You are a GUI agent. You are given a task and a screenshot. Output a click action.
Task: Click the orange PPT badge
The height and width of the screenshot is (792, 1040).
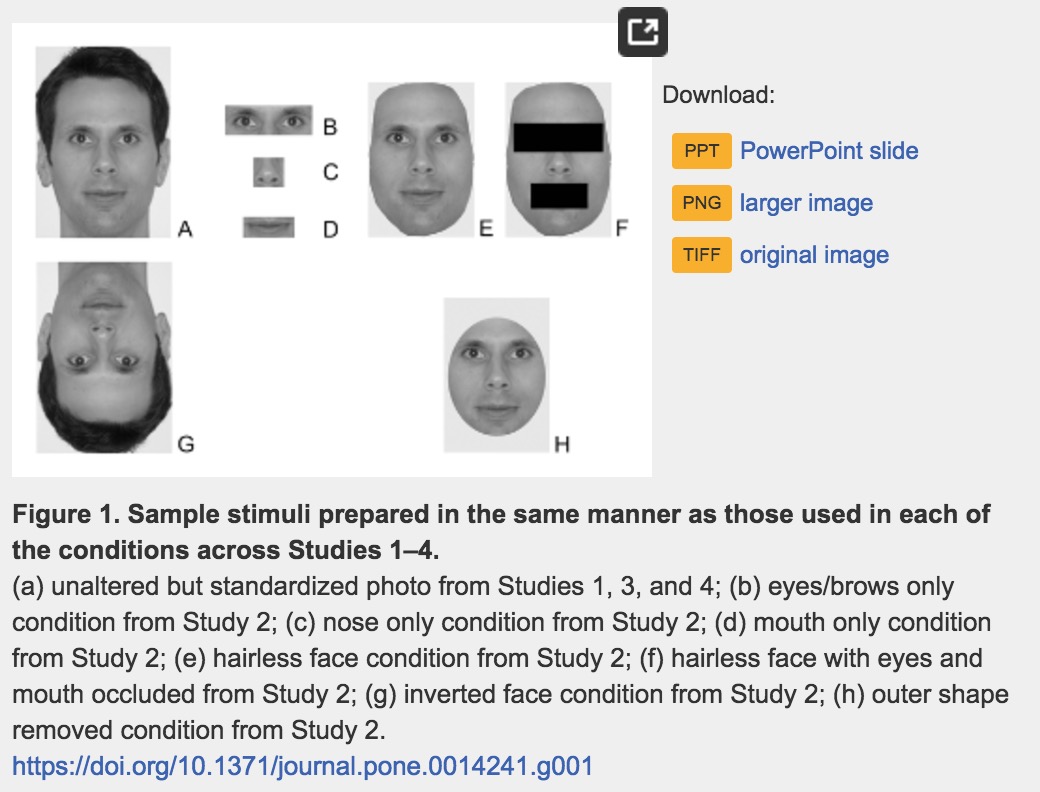tap(702, 152)
